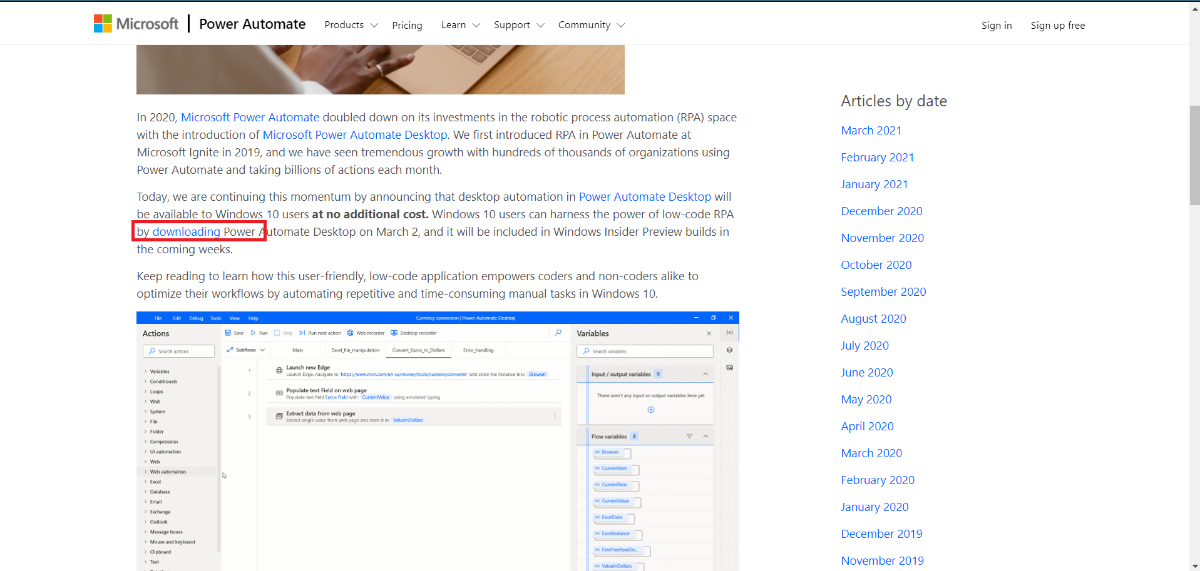The height and width of the screenshot is (571, 1200).
Task: Open April 2020 articles
Action: coord(866,426)
